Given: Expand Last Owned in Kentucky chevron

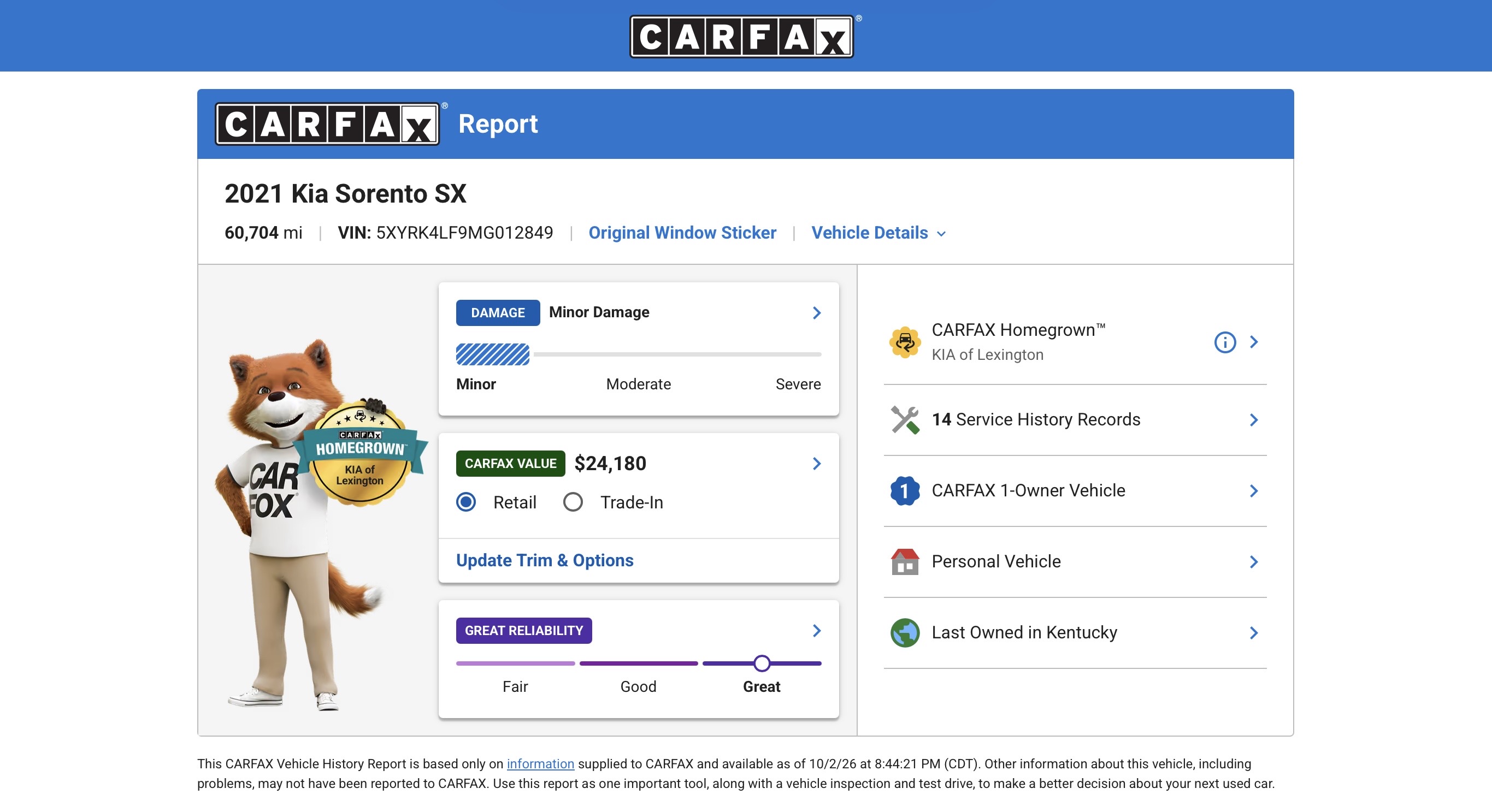Looking at the screenshot, I should pos(1254,632).
